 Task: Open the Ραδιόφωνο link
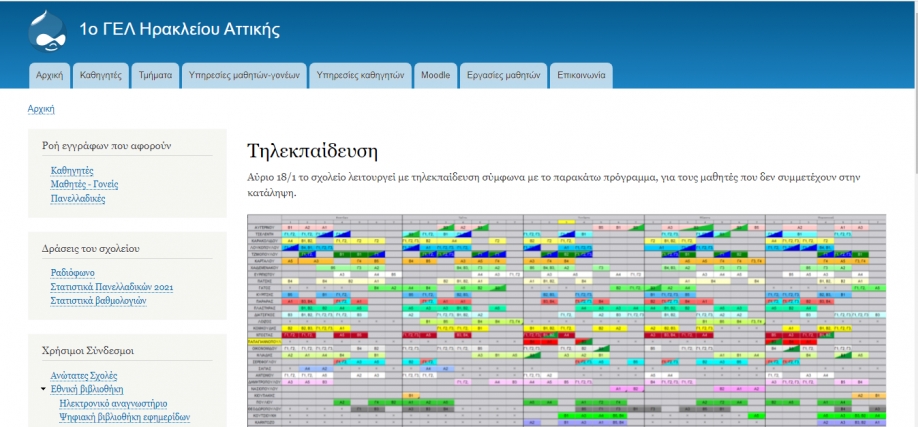[x=74, y=272]
